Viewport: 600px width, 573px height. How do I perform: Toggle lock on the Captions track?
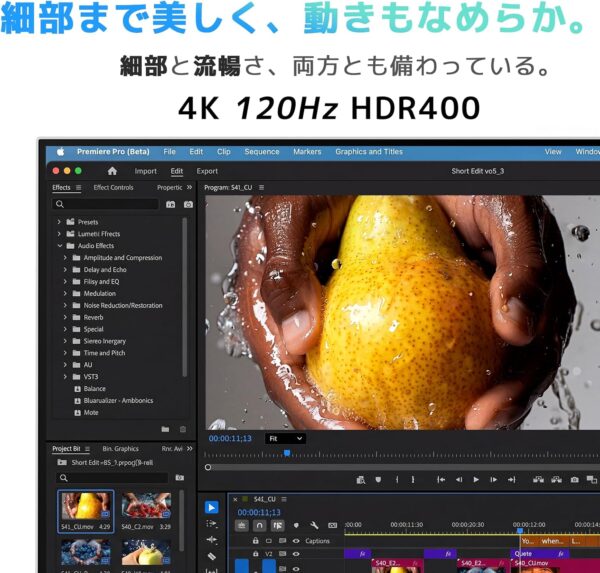click(256, 541)
